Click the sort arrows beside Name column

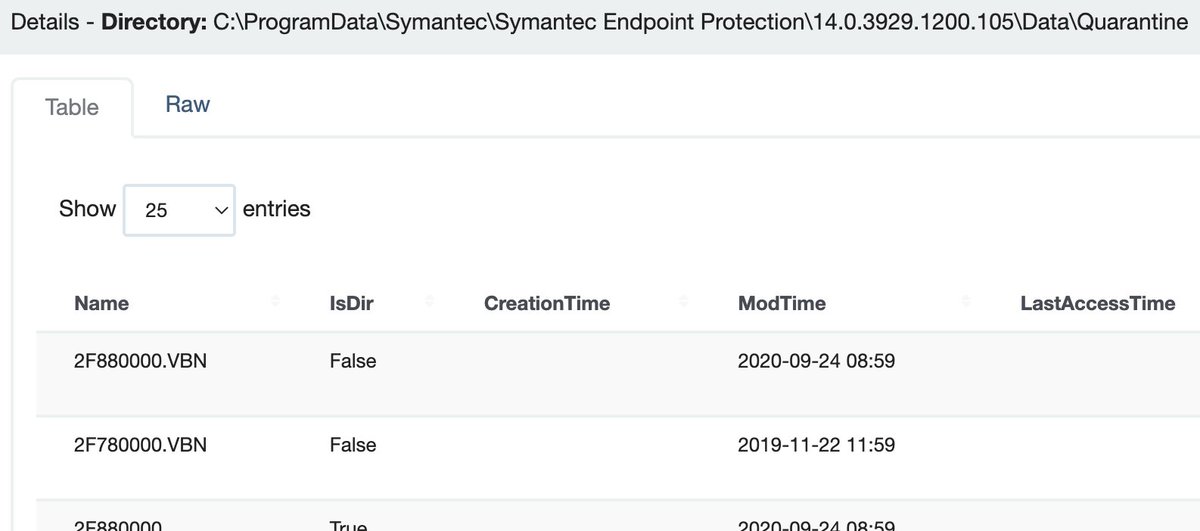tap(275, 303)
